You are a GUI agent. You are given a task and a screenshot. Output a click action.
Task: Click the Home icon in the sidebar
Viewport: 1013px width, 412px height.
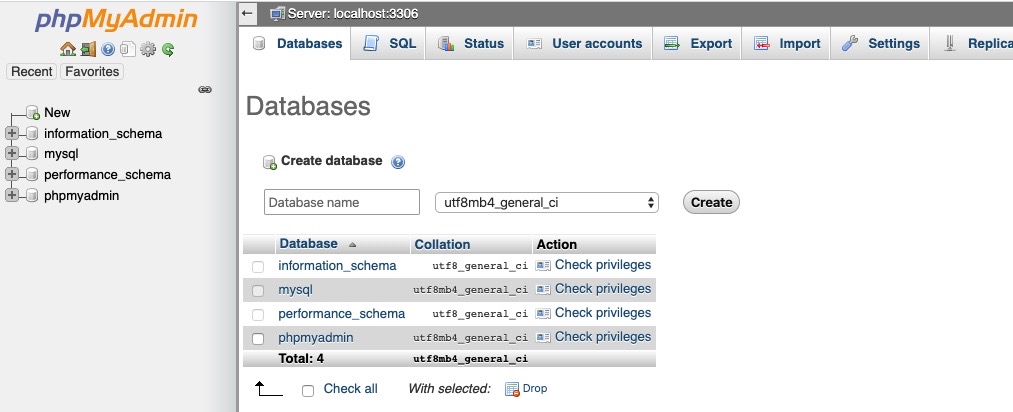pos(68,49)
